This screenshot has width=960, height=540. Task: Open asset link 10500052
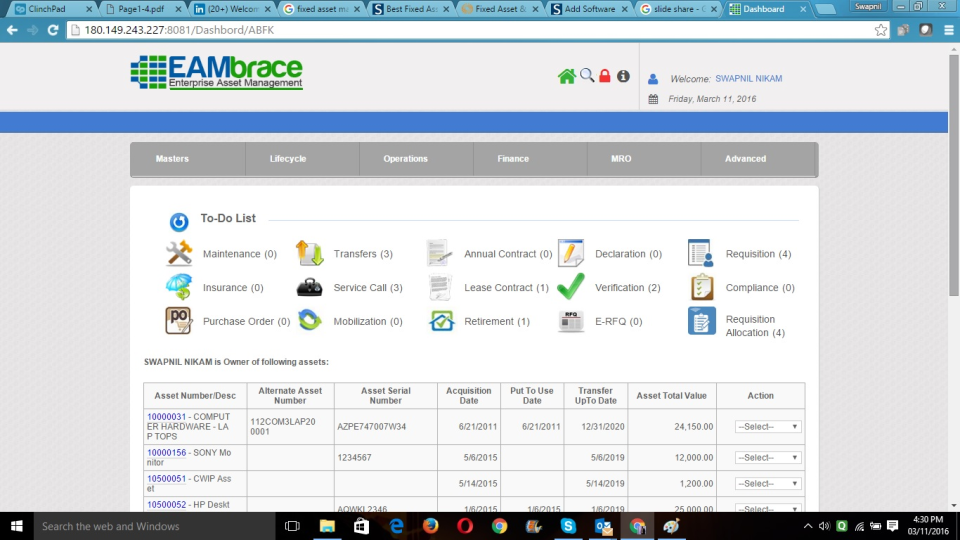[167, 504]
